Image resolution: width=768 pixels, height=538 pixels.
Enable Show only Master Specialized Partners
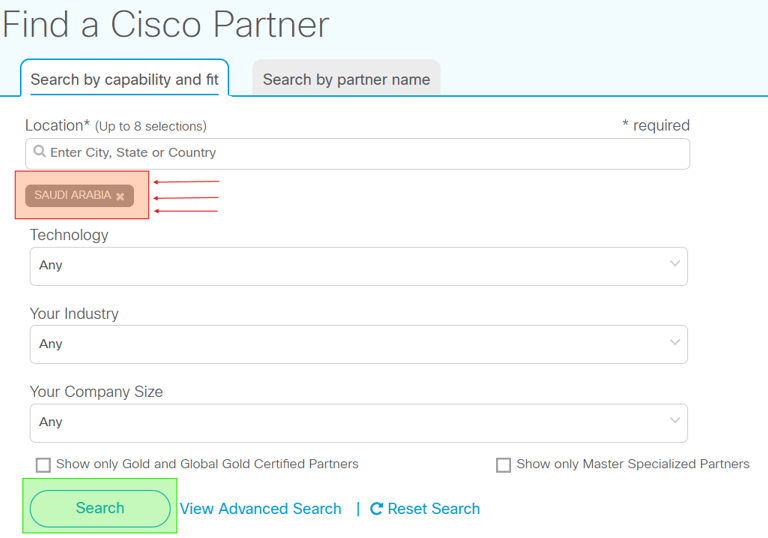tap(504, 465)
